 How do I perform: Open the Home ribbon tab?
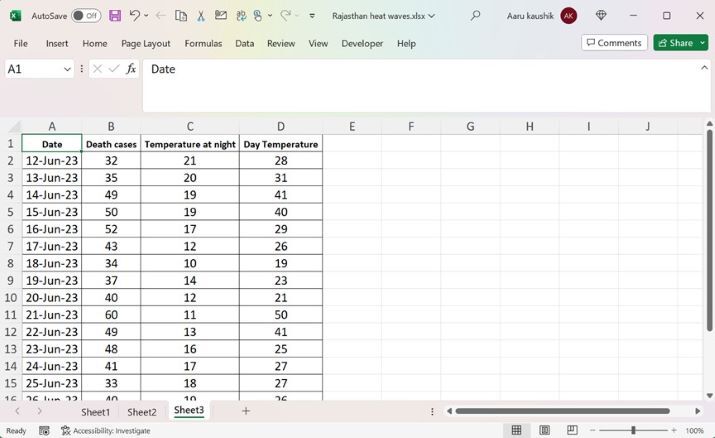pos(95,43)
